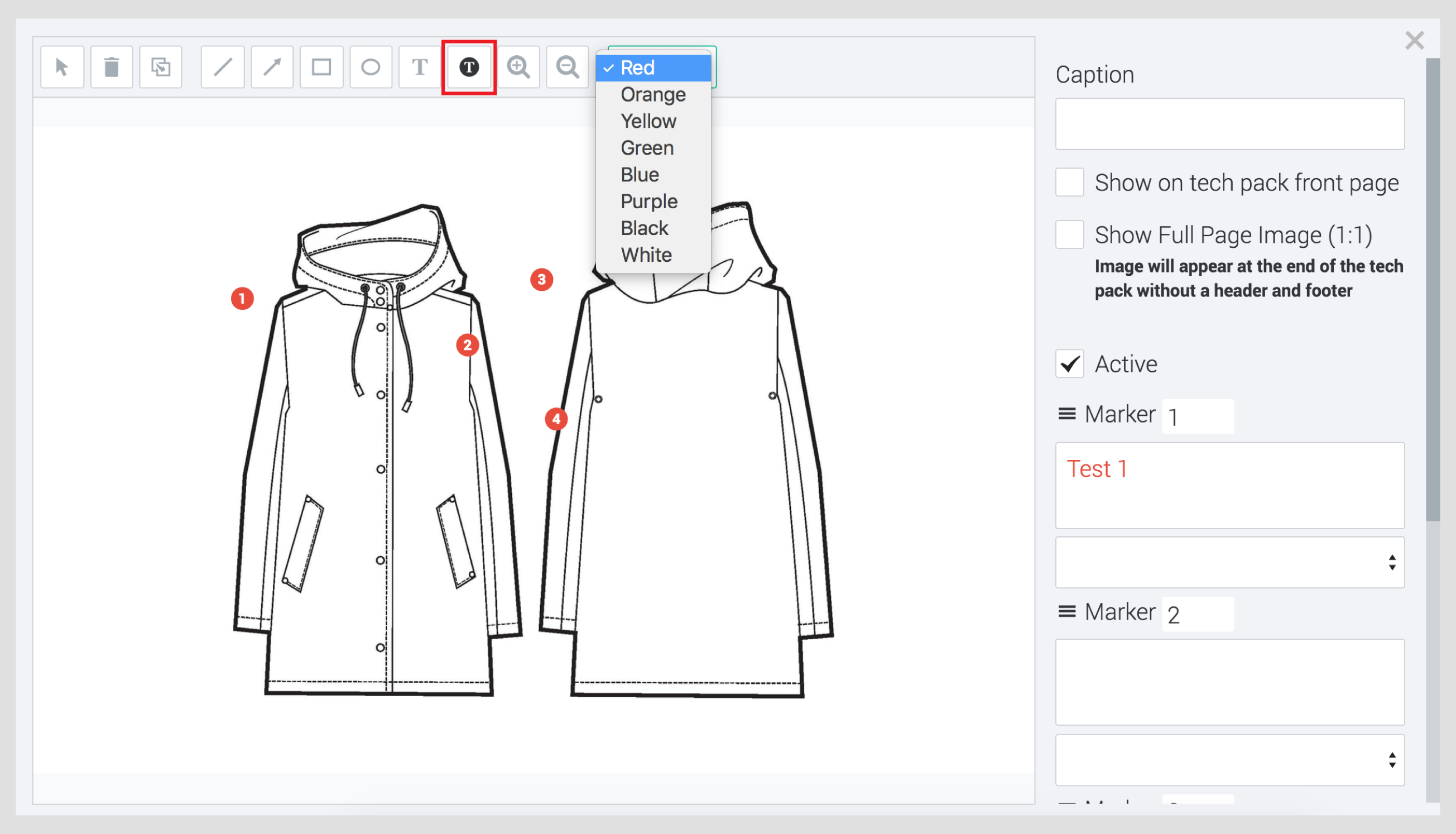This screenshot has height=834, width=1456.
Task: Select the text tool
Action: [420, 67]
